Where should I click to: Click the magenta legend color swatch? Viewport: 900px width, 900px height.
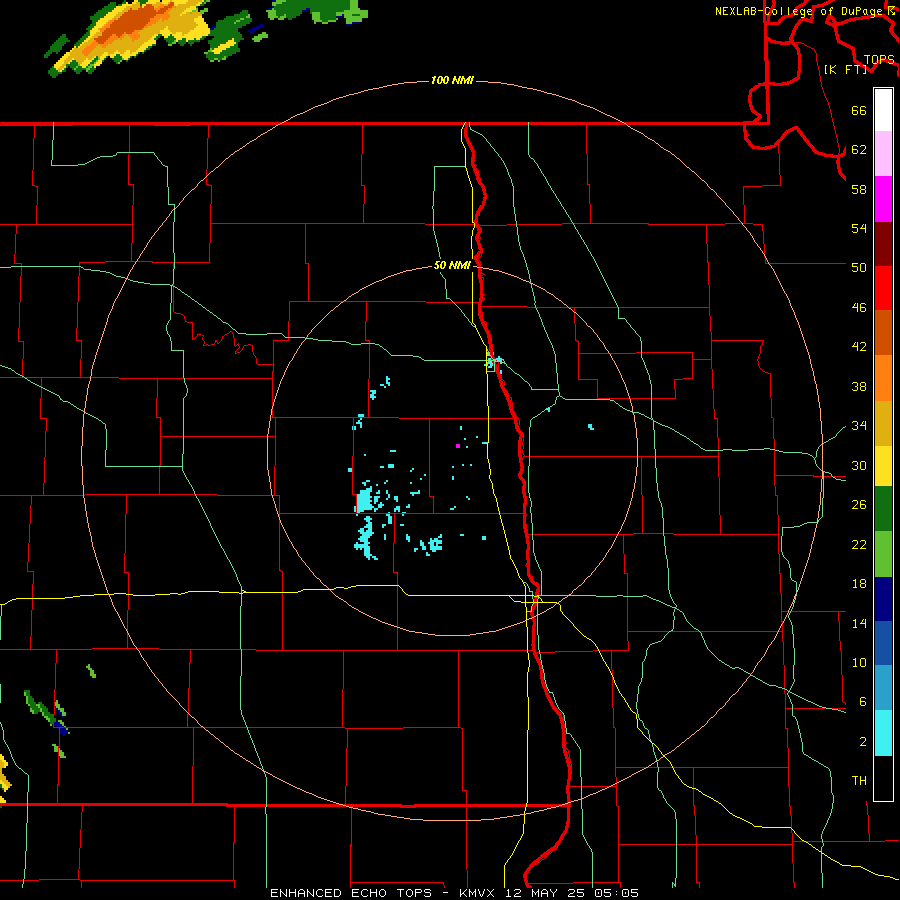point(883,199)
